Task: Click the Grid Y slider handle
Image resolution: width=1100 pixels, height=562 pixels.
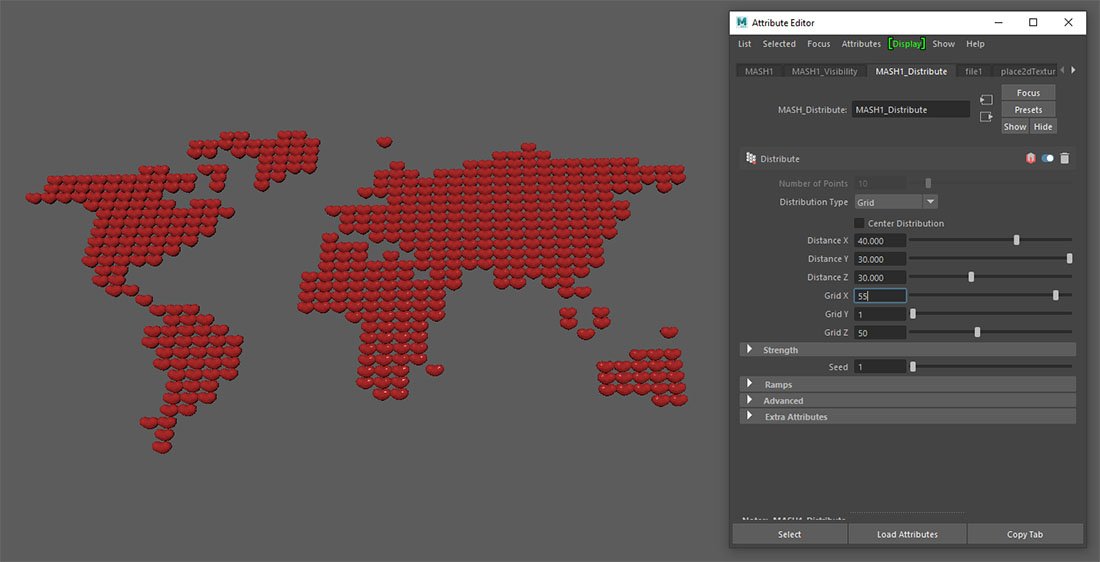Action: click(913, 314)
